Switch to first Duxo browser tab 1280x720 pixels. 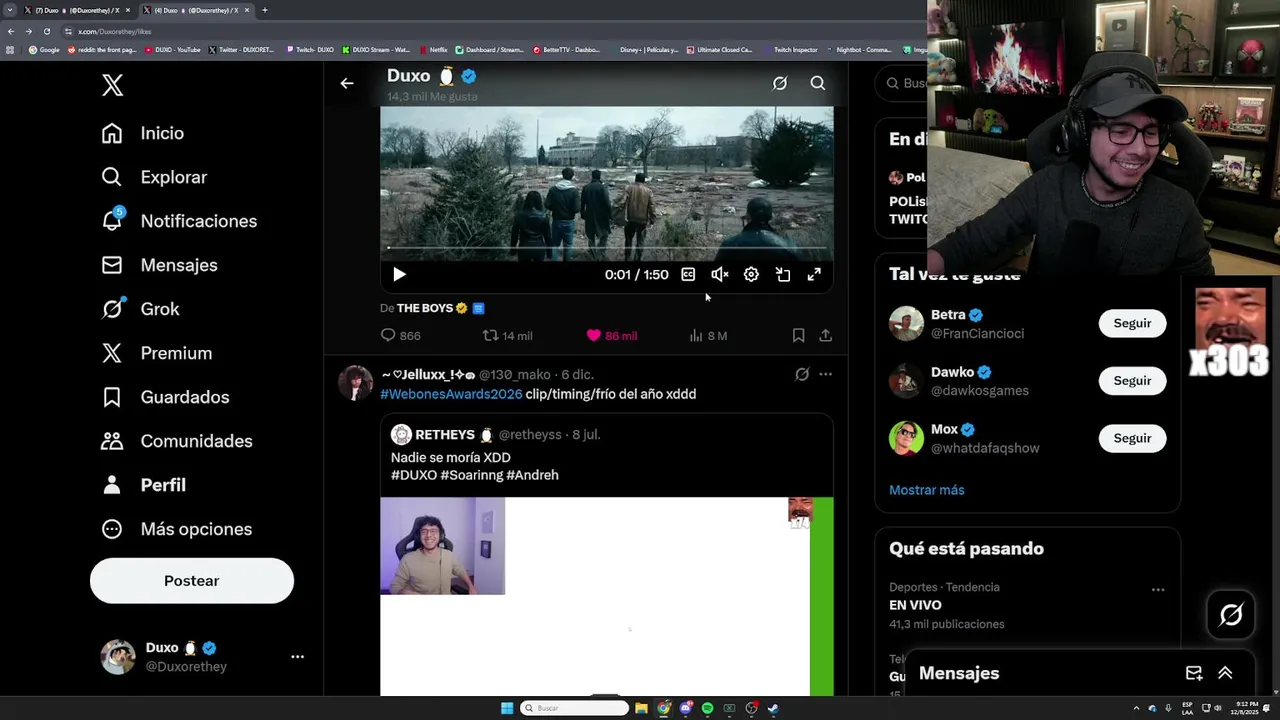77,10
